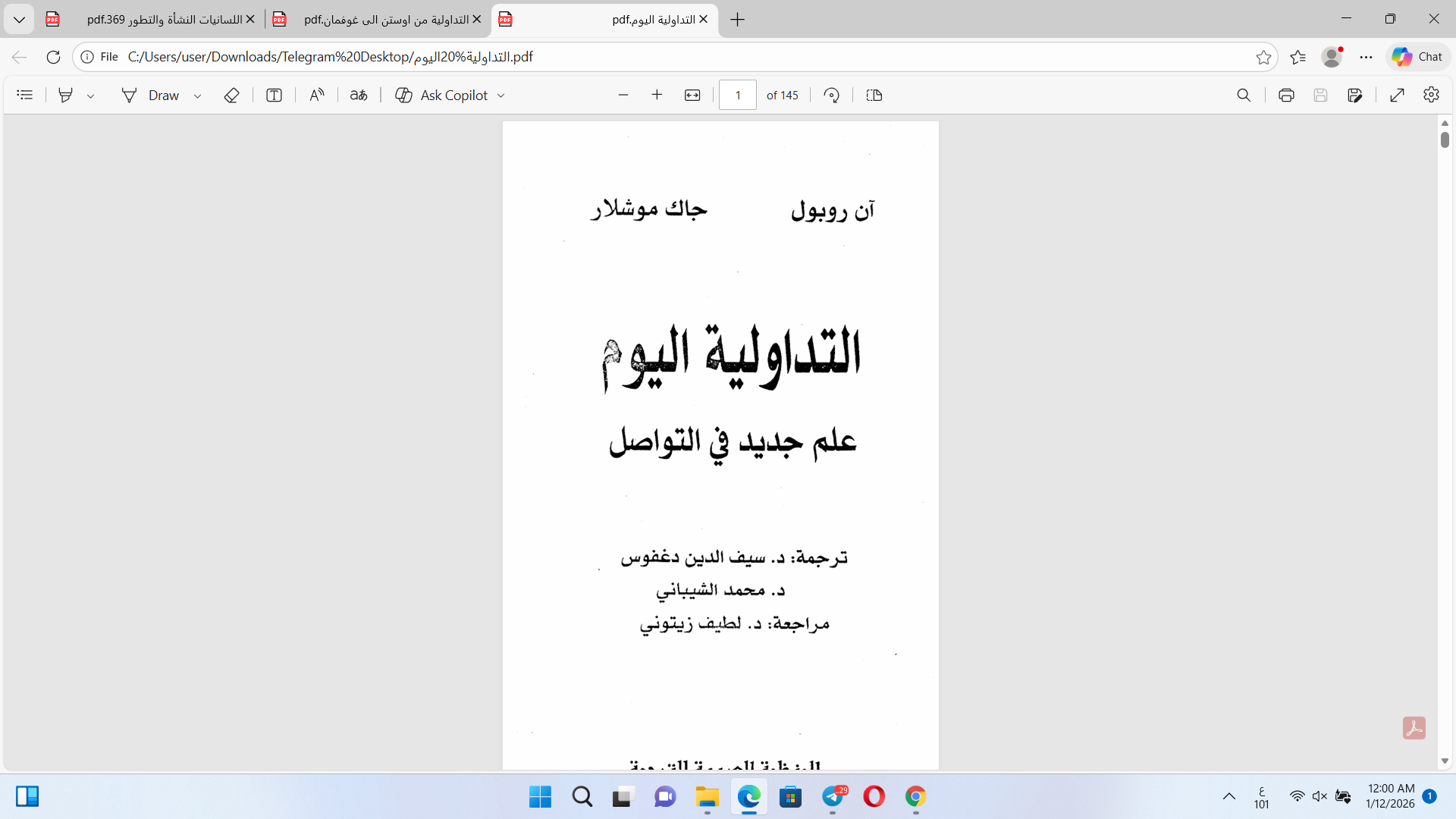Image resolution: width=1456 pixels, height=819 pixels.
Task: Open Windows taskbar Search
Action: pos(582,796)
